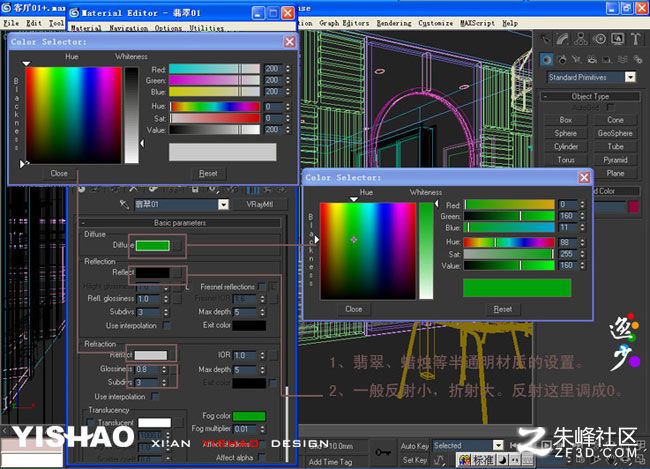This screenshot has height=469, width=650.
Task: Open the MAXScript menu
Action: (477, 23)
